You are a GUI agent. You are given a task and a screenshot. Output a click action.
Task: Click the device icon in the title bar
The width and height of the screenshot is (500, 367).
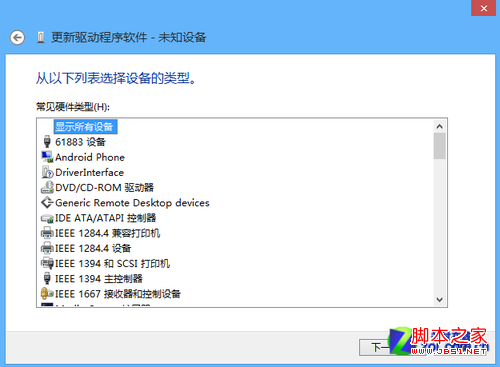click(41, 37)
